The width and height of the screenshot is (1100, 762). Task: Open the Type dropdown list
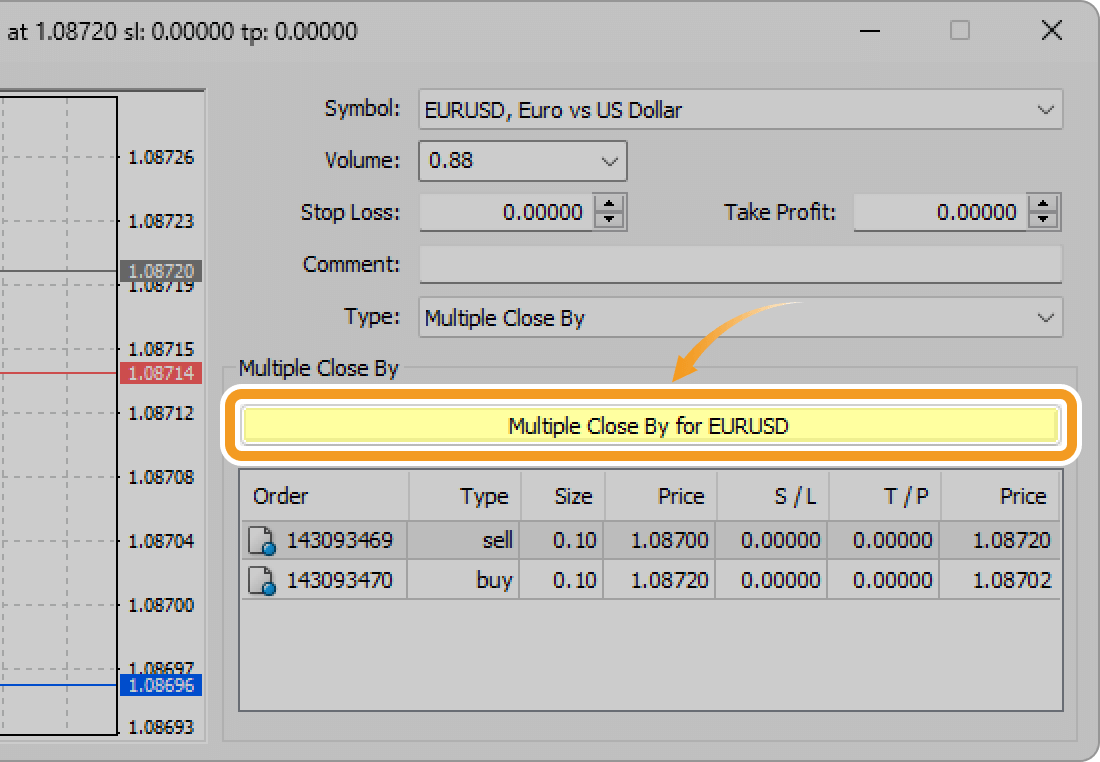(1045, 318)
